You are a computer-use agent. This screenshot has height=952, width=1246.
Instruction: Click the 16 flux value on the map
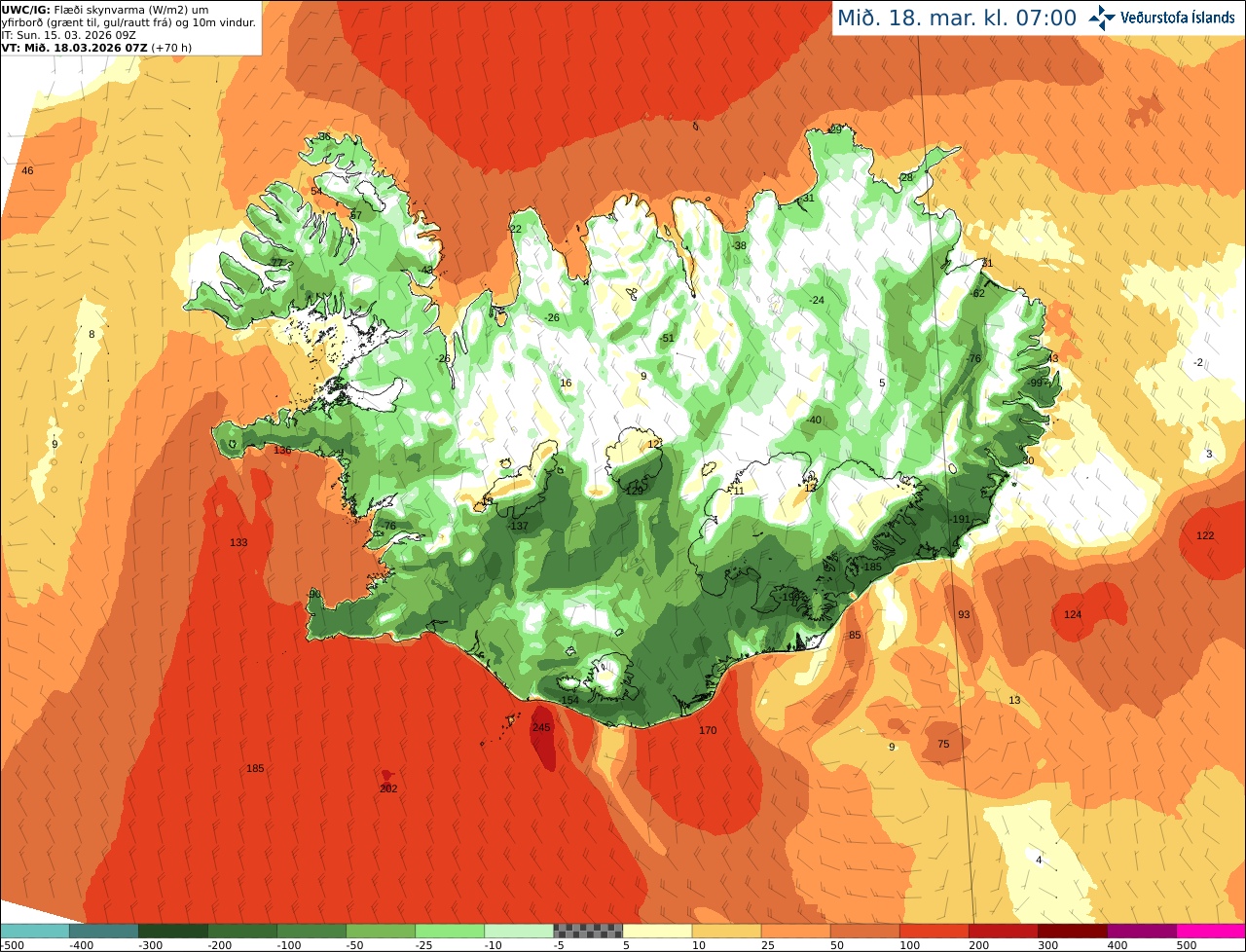tap(566, 383)
